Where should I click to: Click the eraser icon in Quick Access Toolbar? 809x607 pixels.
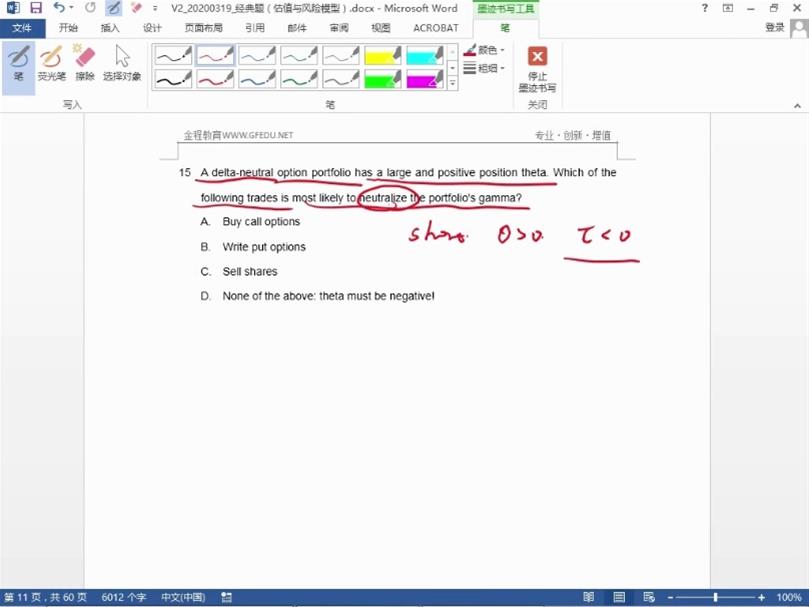(136, 8)
